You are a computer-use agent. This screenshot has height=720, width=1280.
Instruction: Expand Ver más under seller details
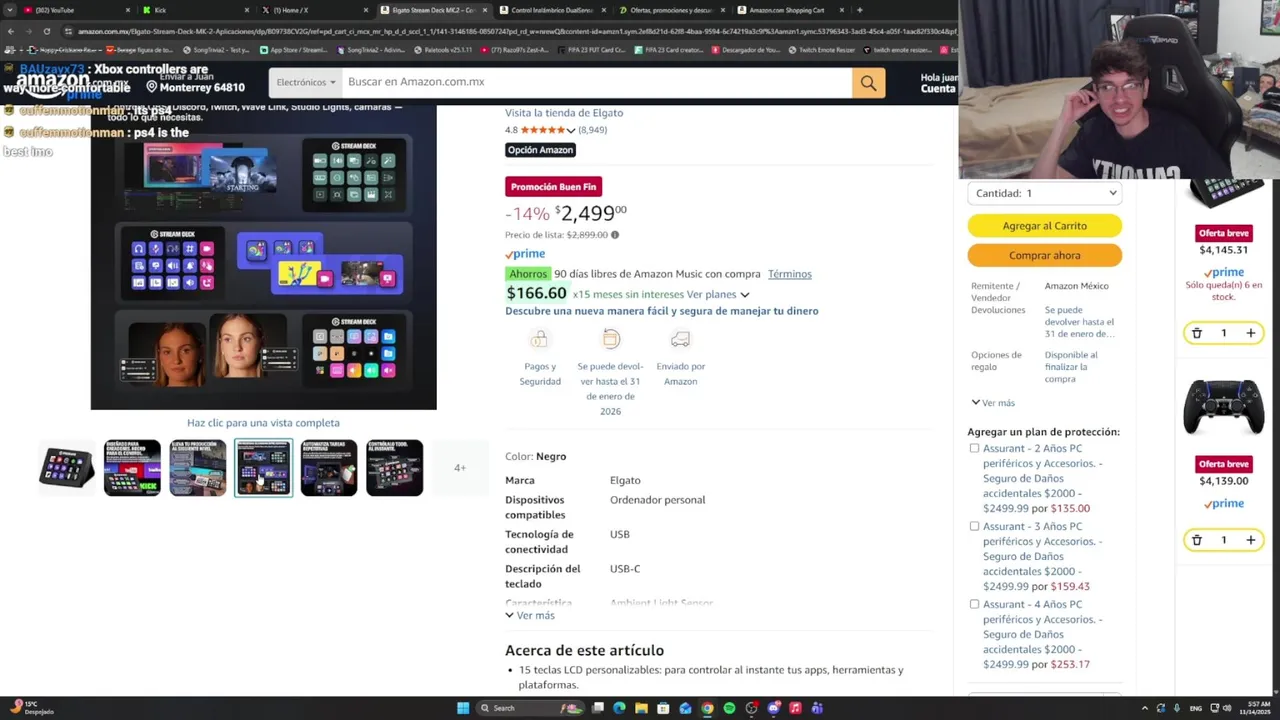coord(993,403)
